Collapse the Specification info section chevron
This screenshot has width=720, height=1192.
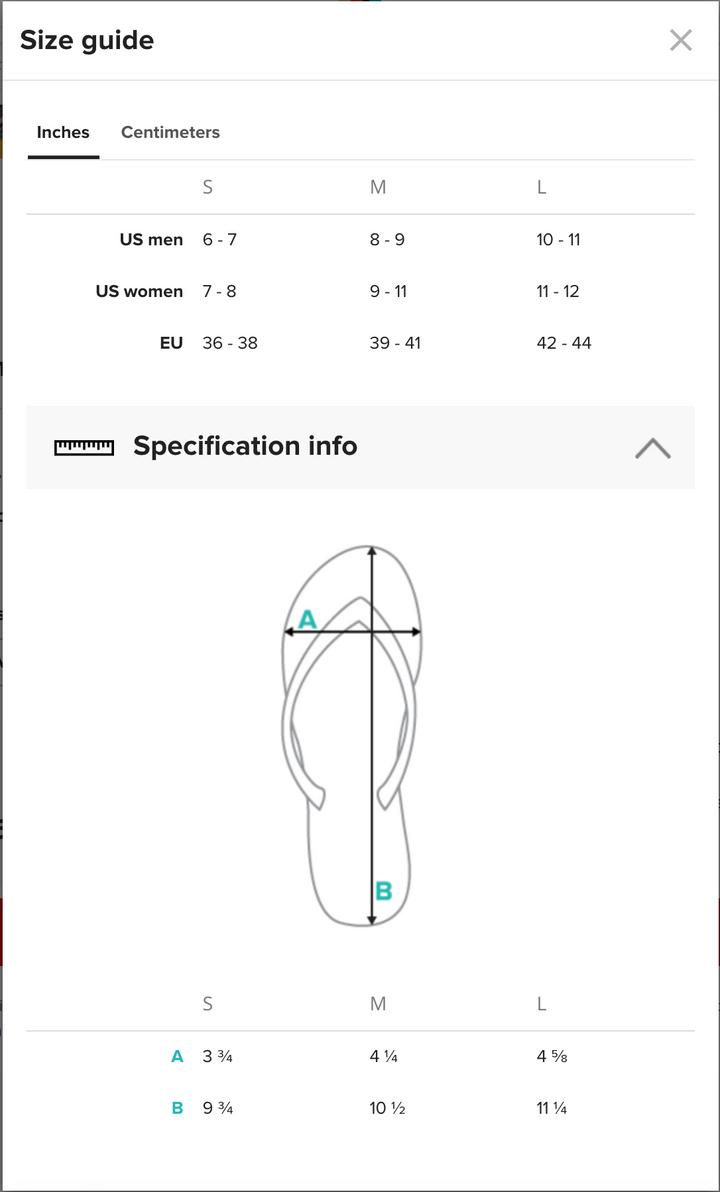(652, 447)
